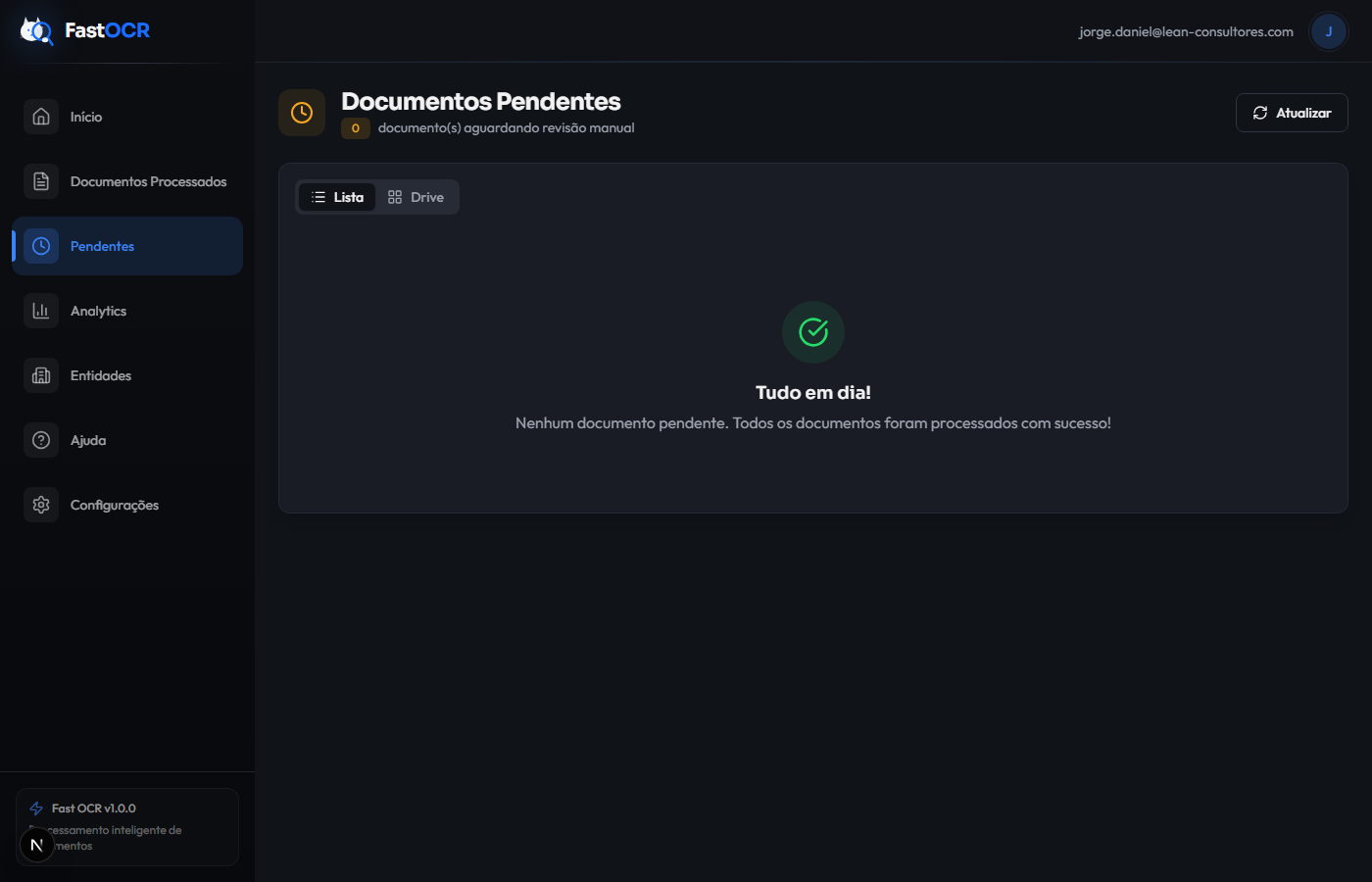Click the orange 0 pending documents counter
Screen dimensions: 1372x882
coord(355,127)
